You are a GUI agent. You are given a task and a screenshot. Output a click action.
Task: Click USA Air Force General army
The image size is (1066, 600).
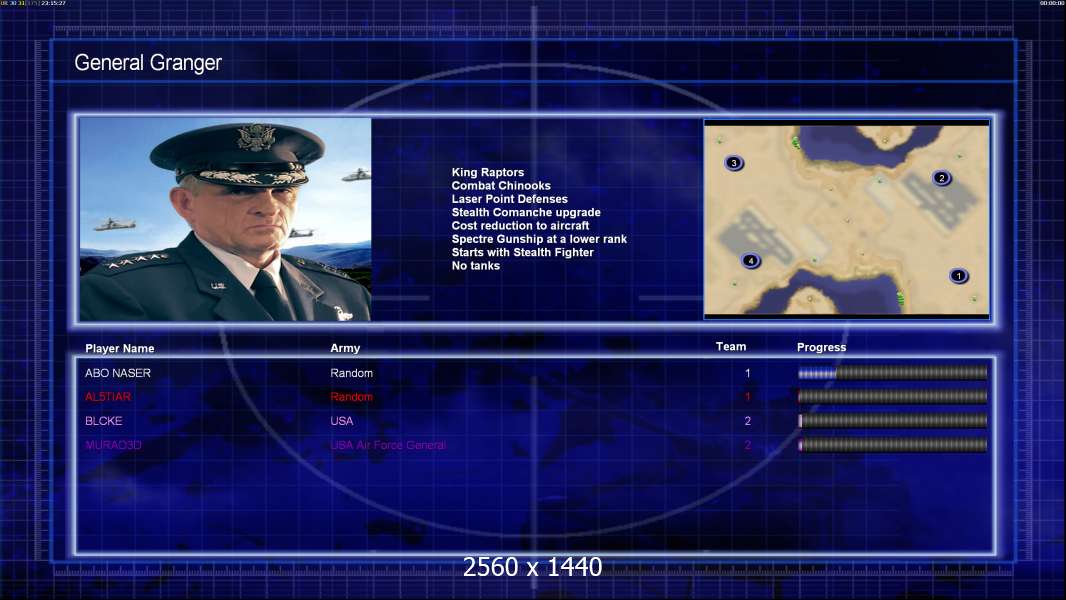388,445
